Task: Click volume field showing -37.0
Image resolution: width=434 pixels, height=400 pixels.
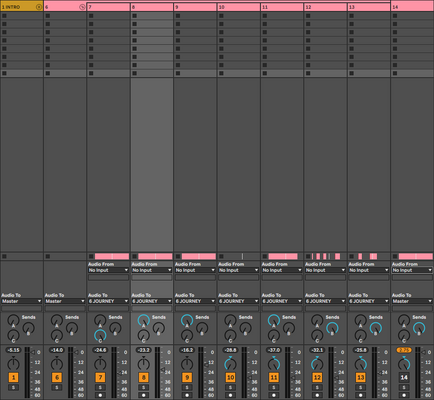Action: point(274,350)
